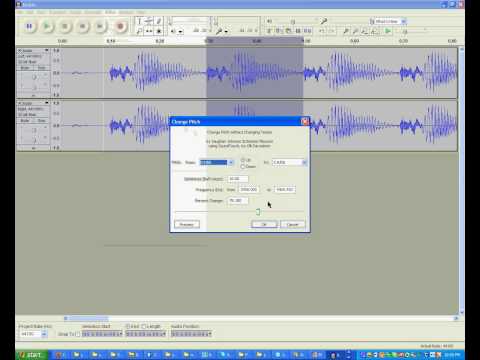Click the Silence audio icon

[x=307, y=31]
